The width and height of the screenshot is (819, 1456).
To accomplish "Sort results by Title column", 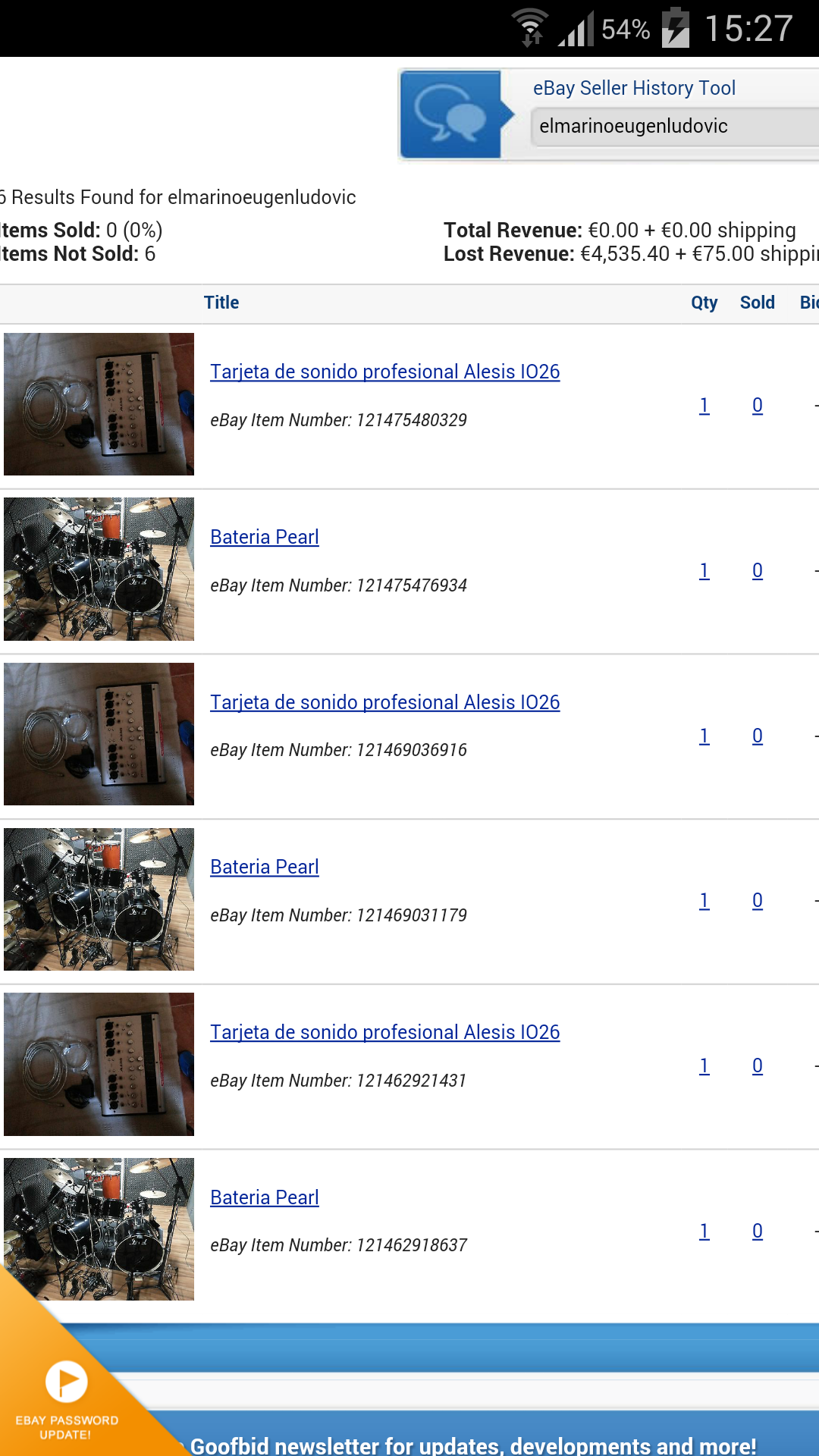I will pos(221,303).
